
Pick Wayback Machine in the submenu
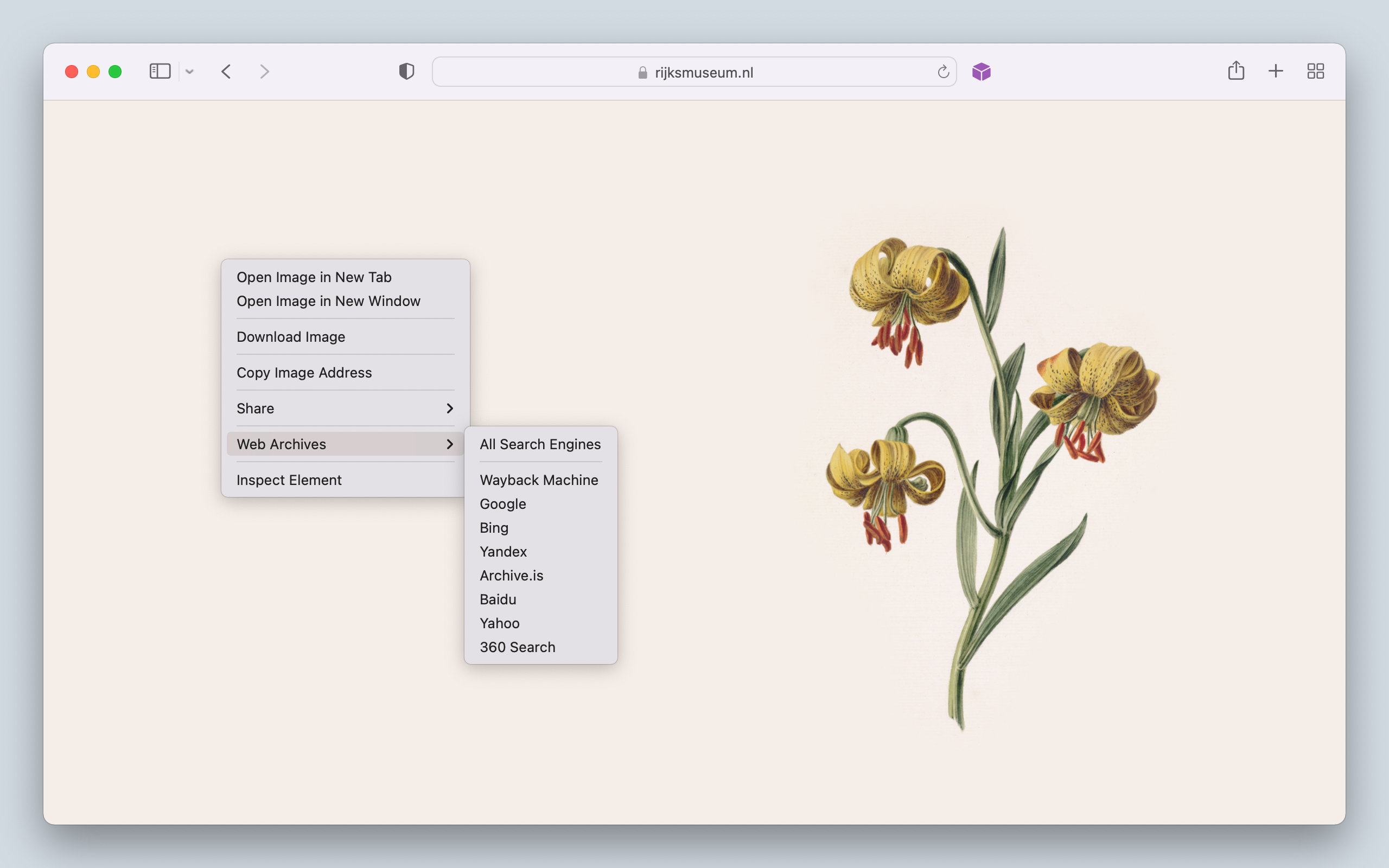pos(539,480)
